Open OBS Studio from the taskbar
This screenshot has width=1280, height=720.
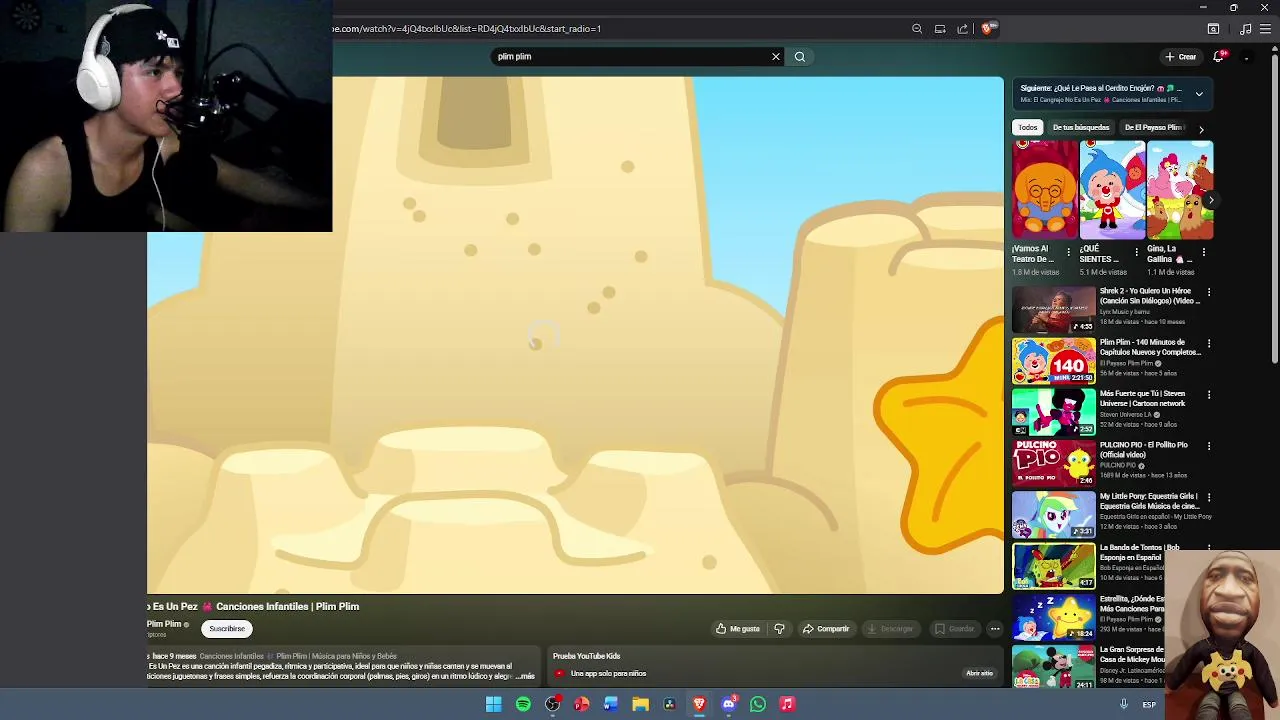click(x=552, y=704)
